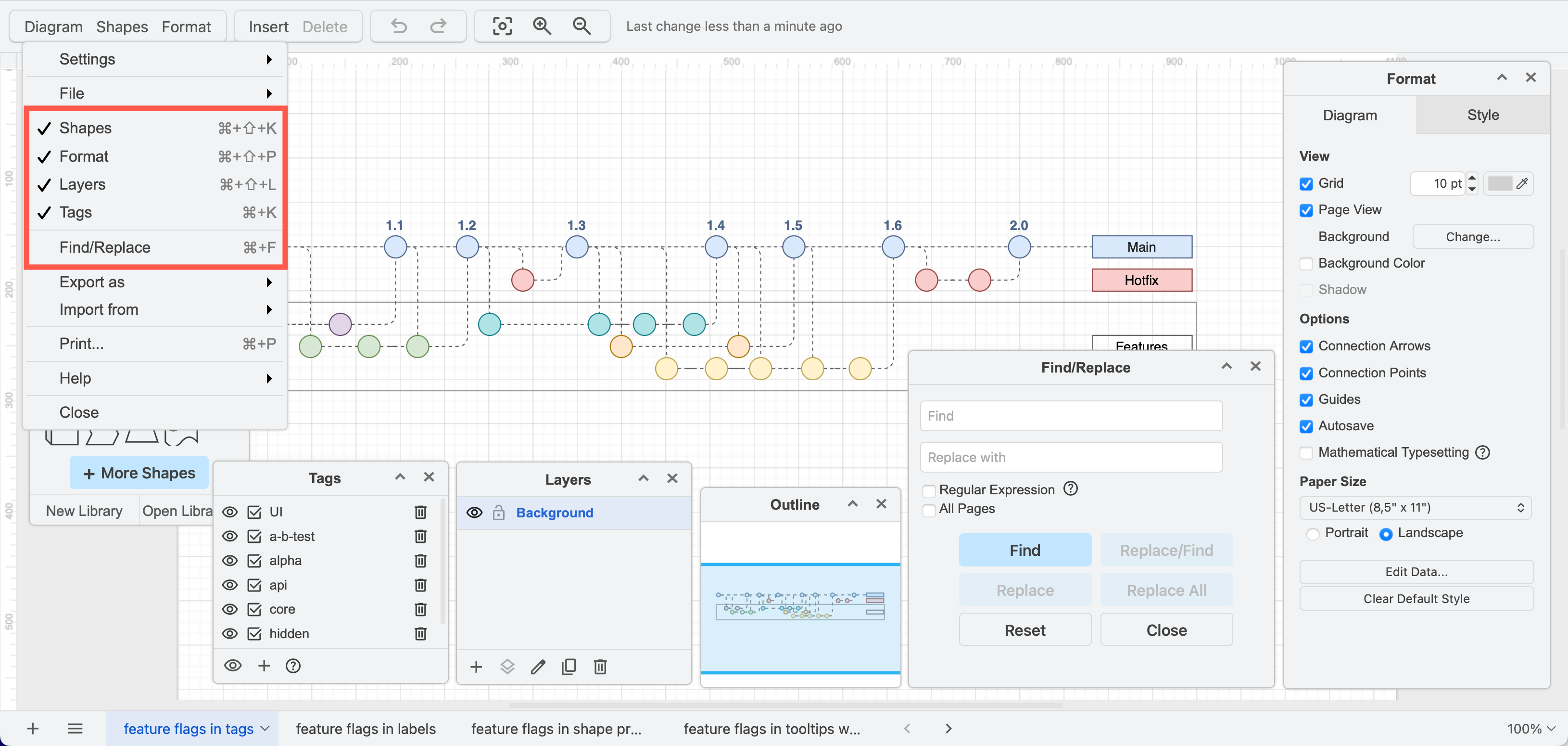Open the US-Letter paper size dropdown
This screenshot has height=746, width=1568.
click(1415, 507)
